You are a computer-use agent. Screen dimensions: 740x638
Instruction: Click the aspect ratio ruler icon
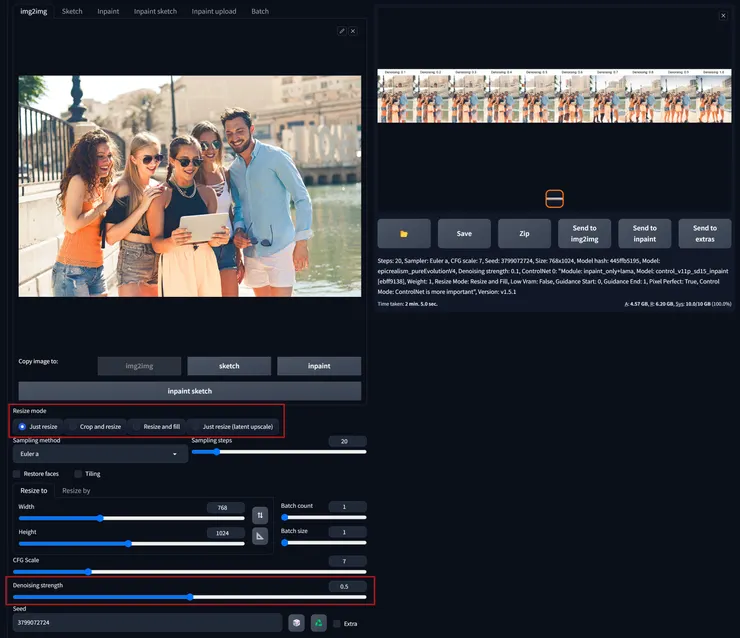pos(260,537)
